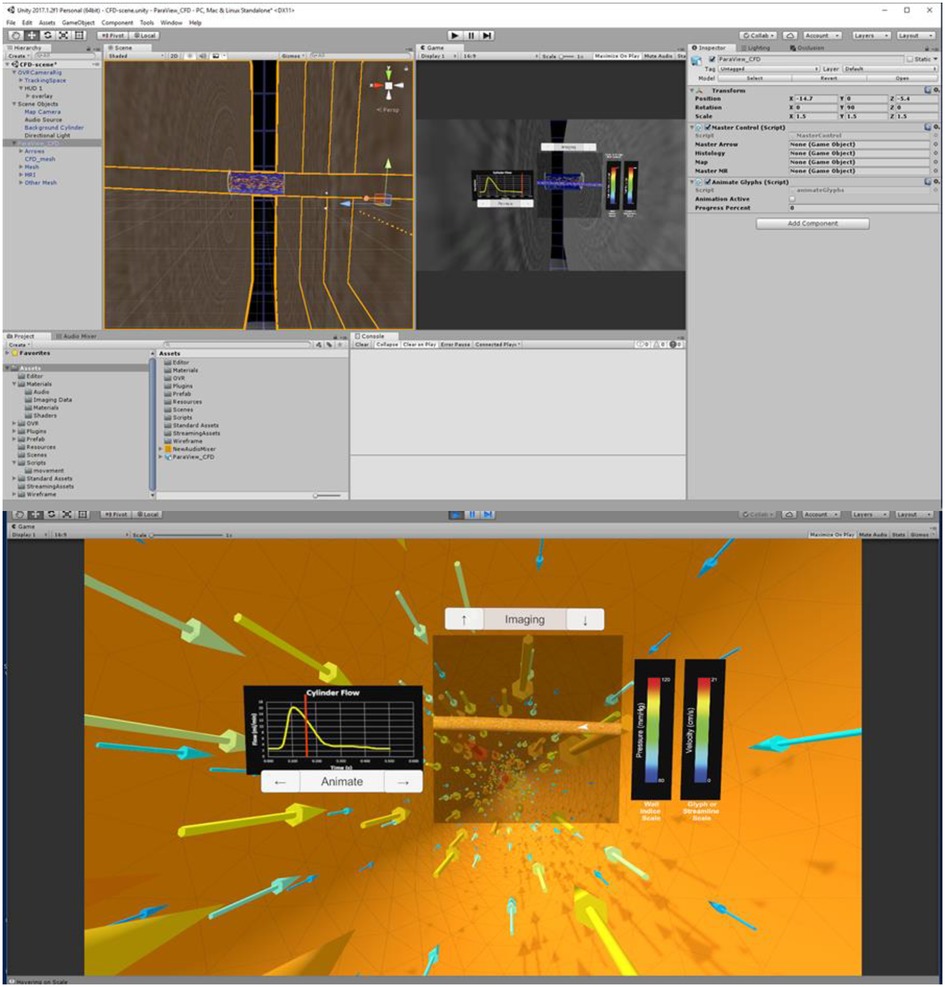Viewport: 945px width, 987px height.
Task: Click the Imaging button in lower Game view
Action: [524, 619]
